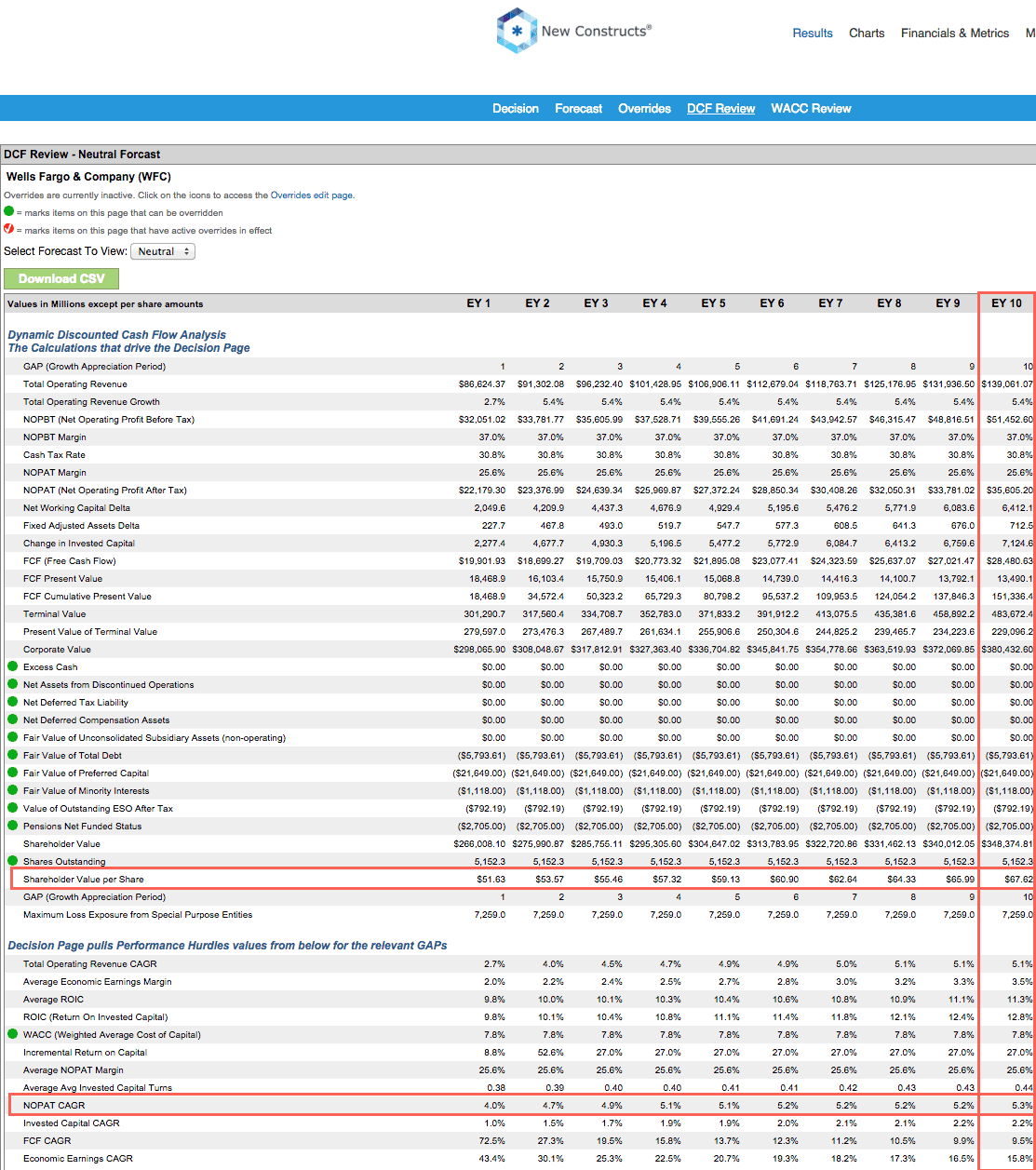The image size is (1036, 1170).
Task: Click the Corporate Value row label
Action: coord(58,649)
